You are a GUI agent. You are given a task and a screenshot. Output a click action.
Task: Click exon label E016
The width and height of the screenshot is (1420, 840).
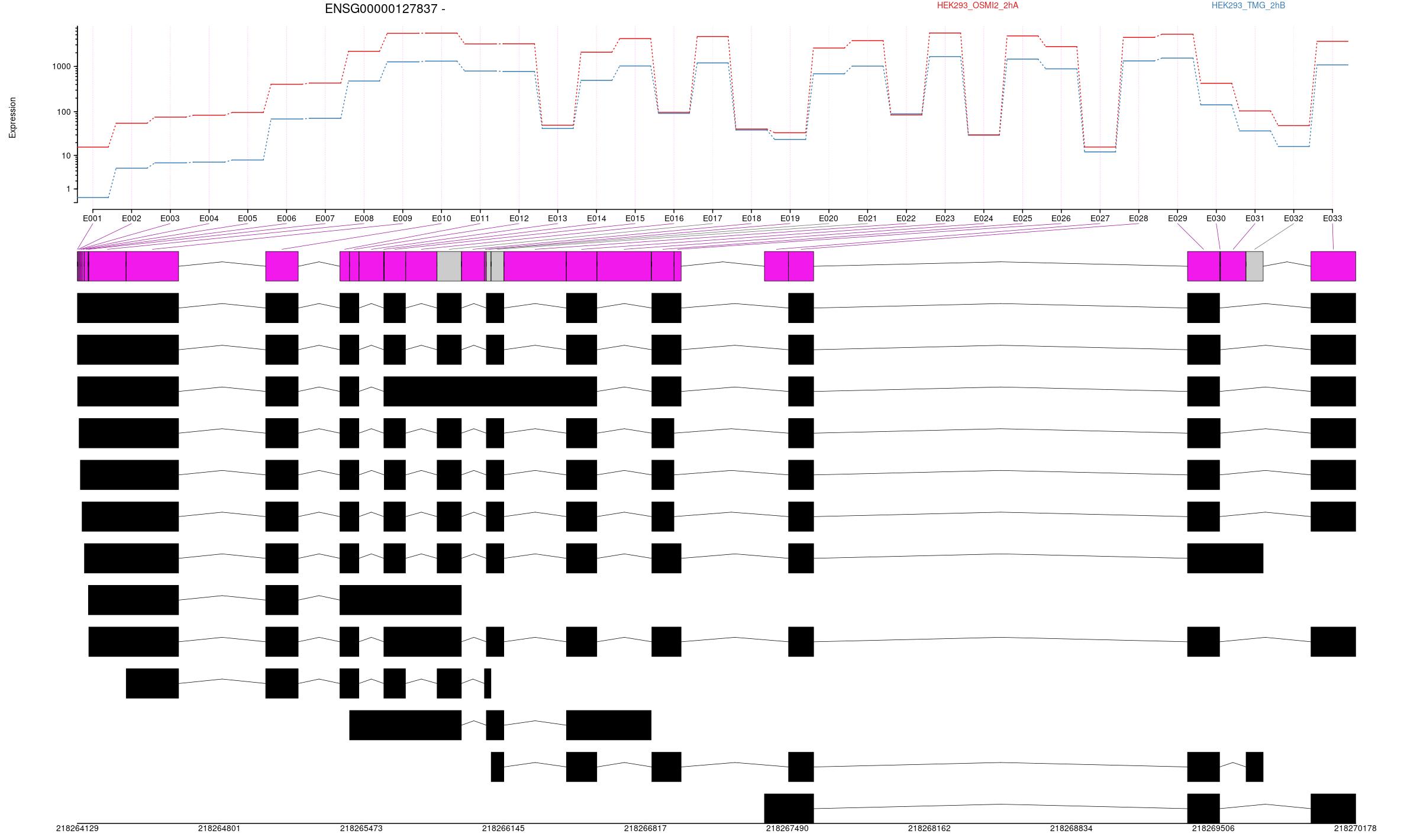point(674,218)
